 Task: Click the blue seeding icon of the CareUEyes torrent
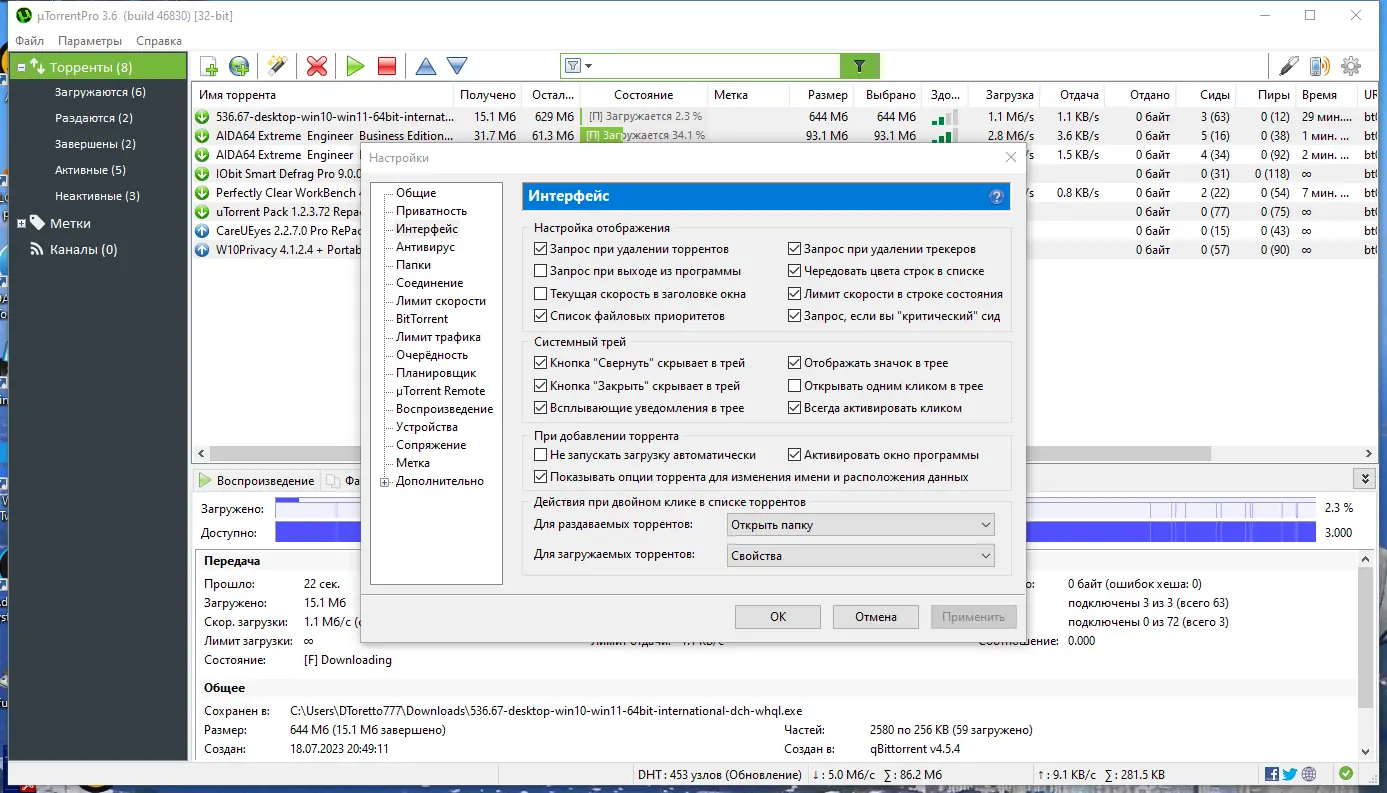203,231
